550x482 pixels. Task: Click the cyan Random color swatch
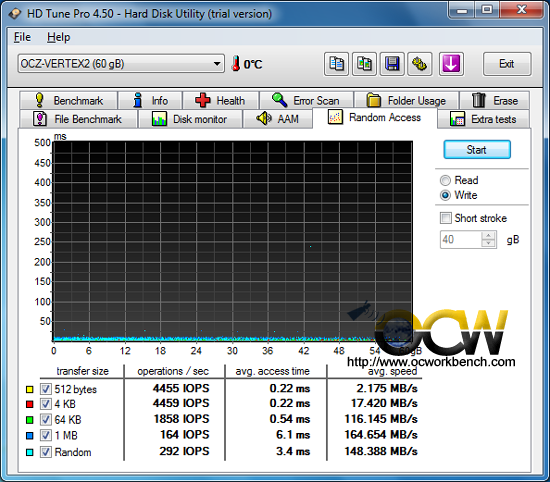click(29, 452)
